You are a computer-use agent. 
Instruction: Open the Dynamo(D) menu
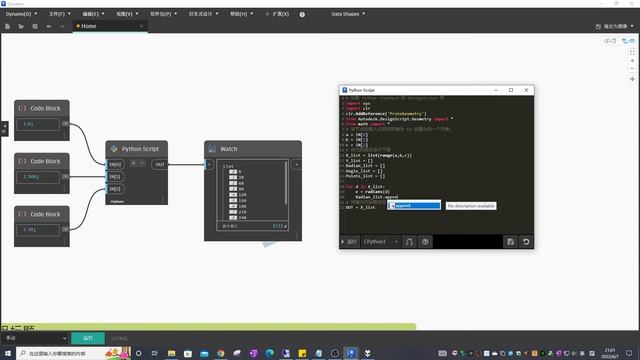21,14
